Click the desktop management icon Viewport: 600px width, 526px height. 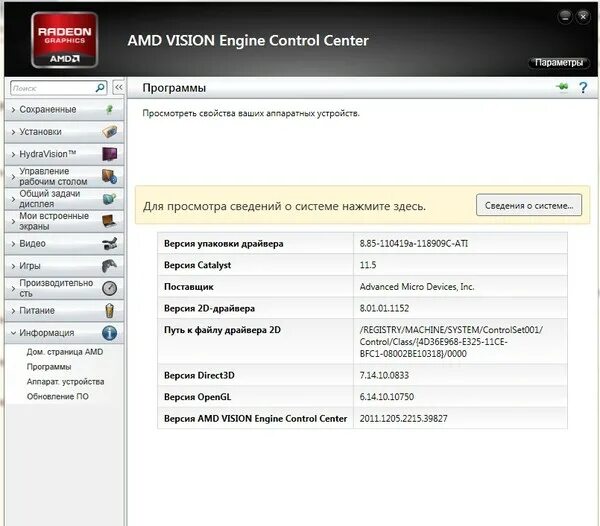[109, 176]
